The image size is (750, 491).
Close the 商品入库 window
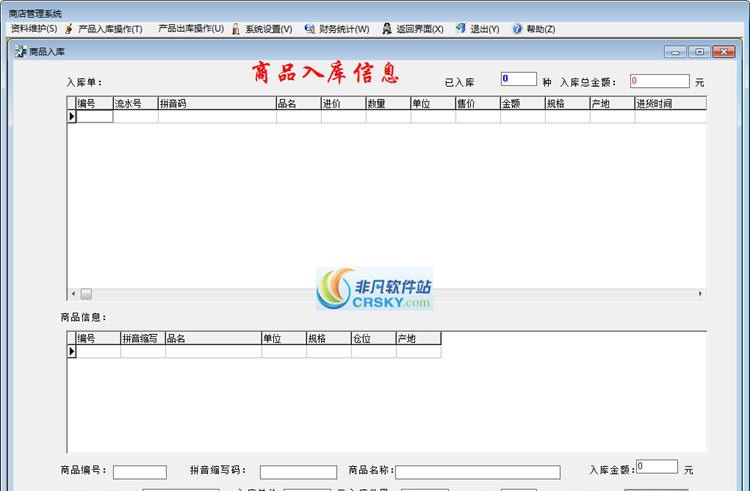724,52
